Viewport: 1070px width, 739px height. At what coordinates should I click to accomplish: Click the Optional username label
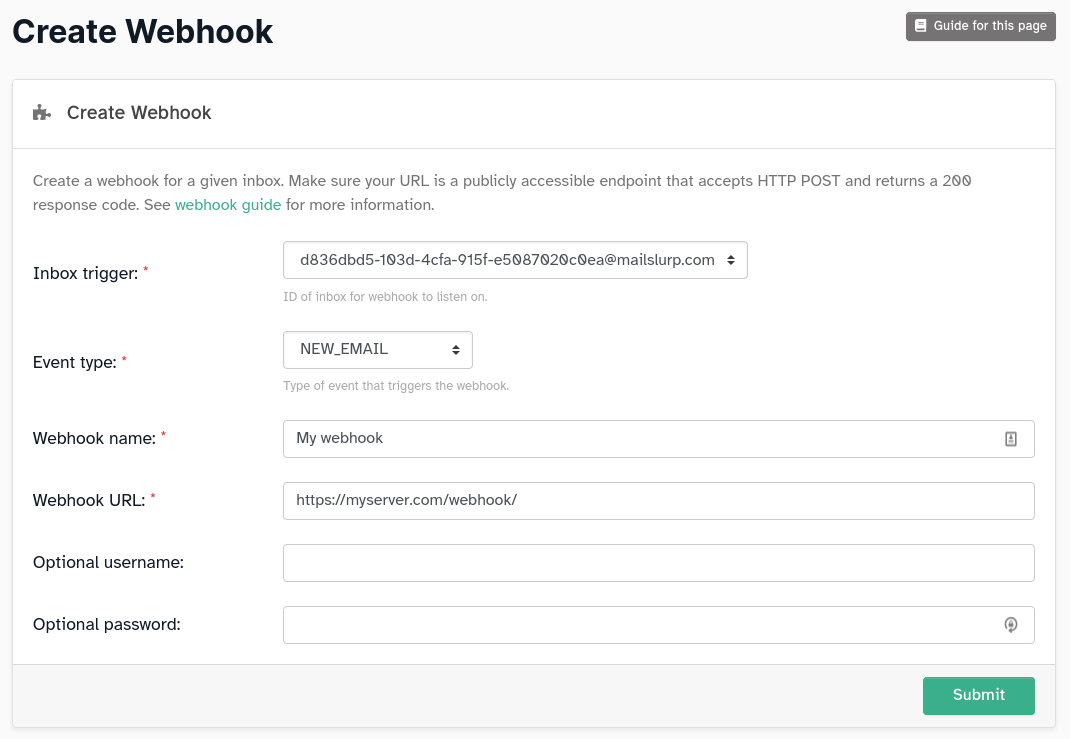click(x=108, y=562)
